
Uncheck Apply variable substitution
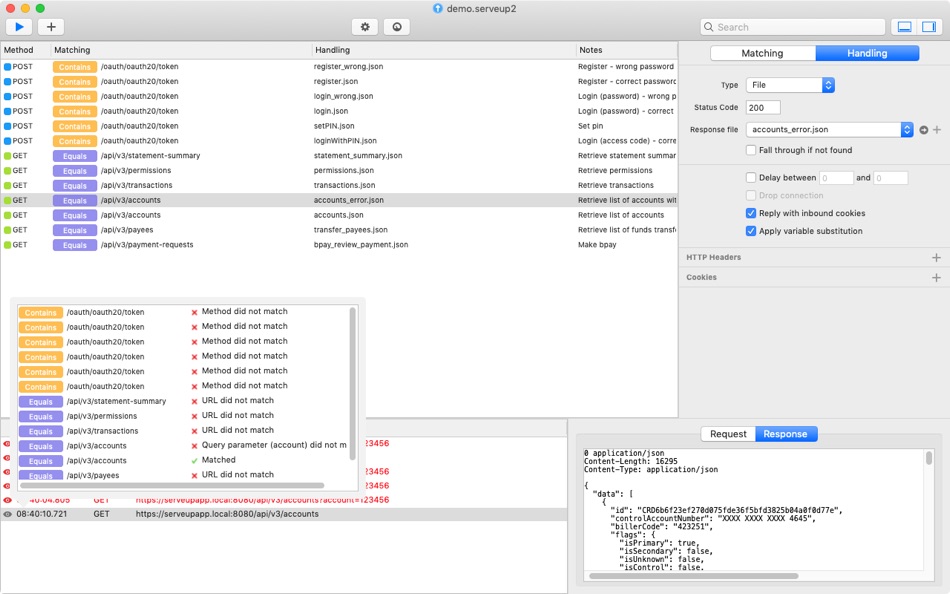pyautogui.click(x=751, y=231)
